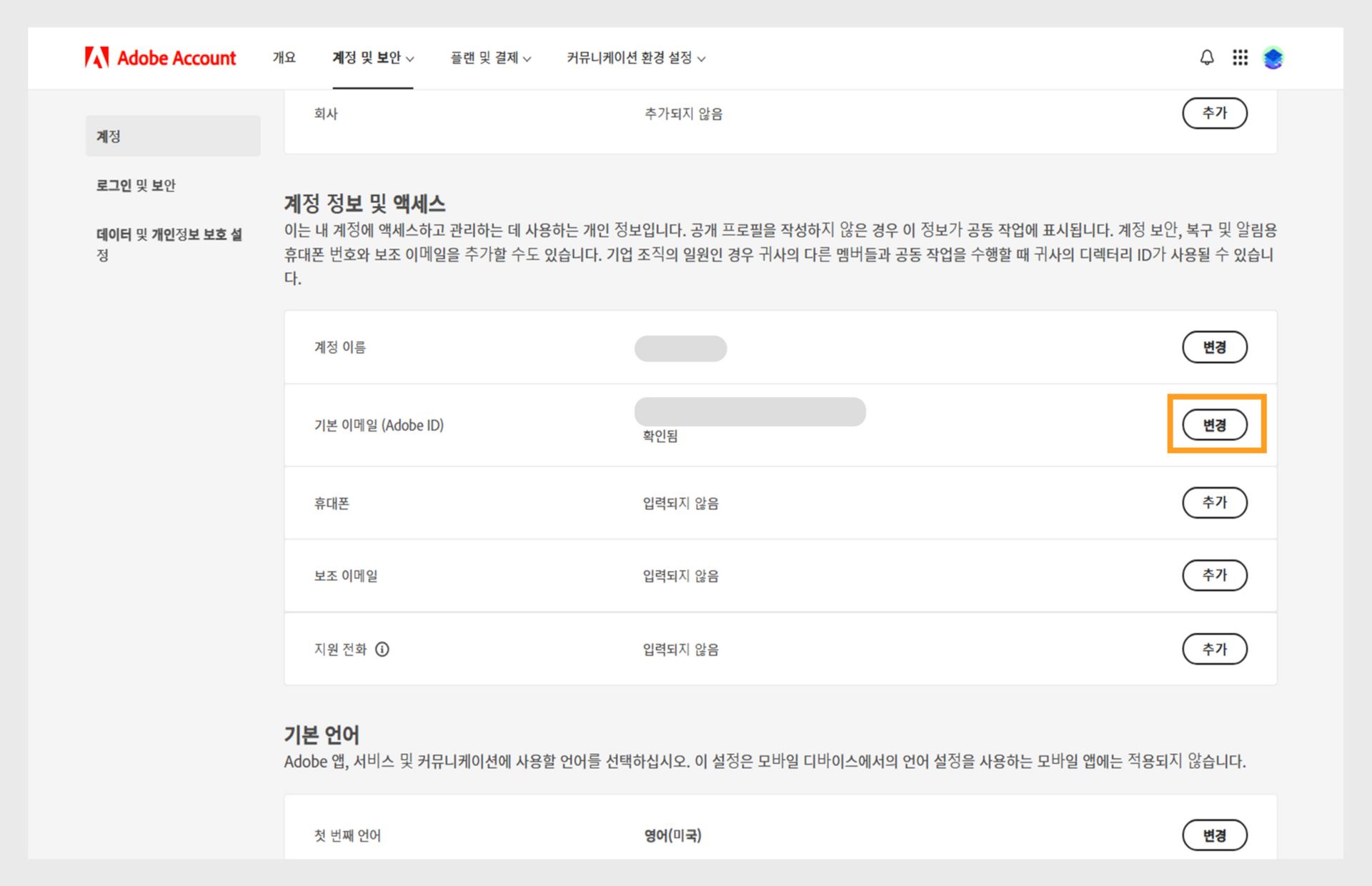Open the apps grid launcher

click(1241, 58)
